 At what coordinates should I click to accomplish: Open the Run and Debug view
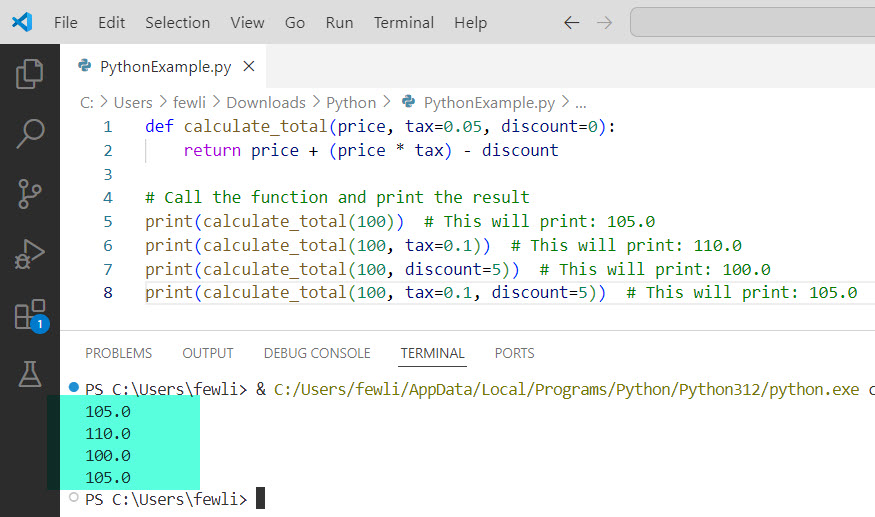(x=30, y=254)
